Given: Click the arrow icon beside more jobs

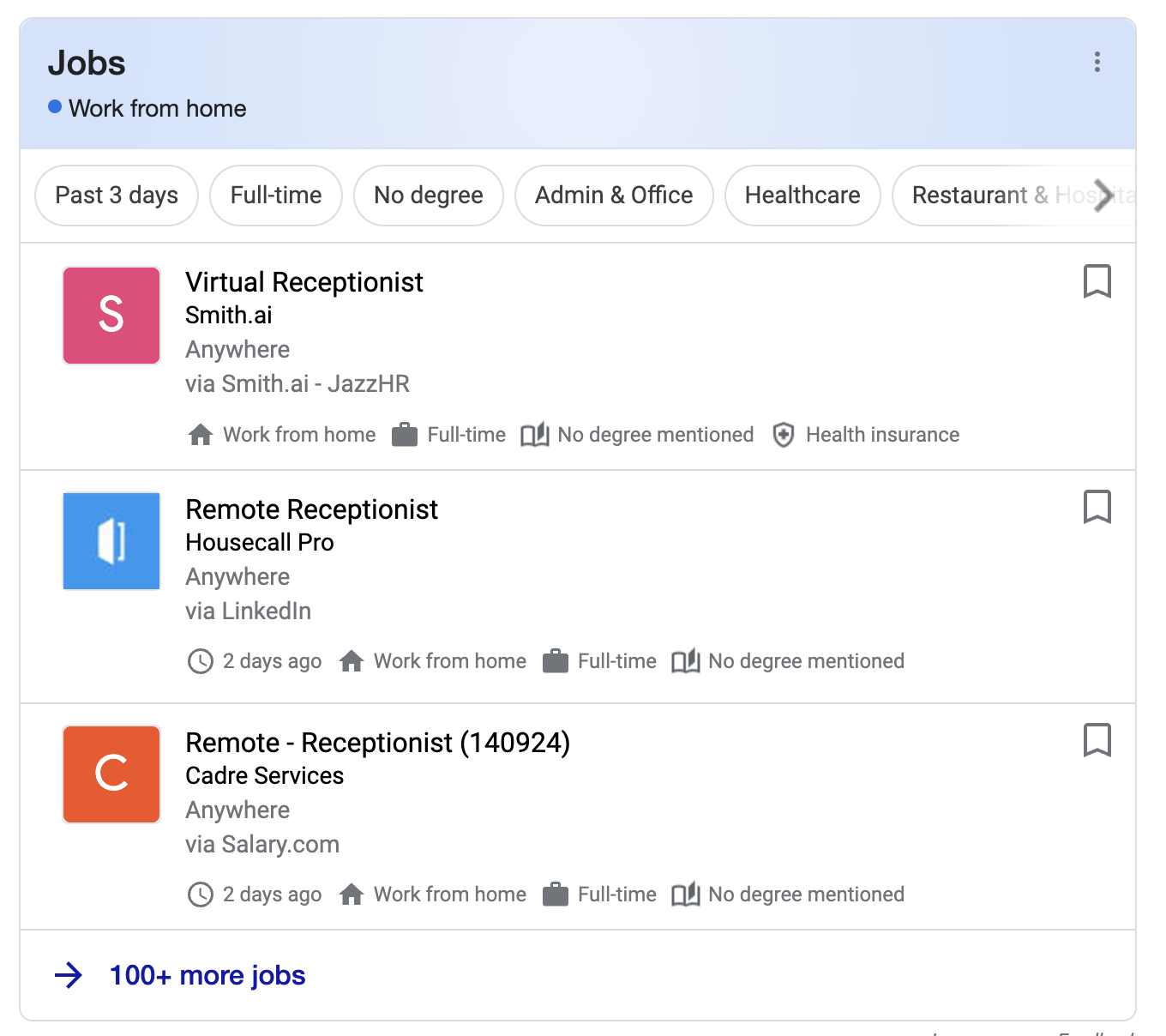Looking at the screenshot, I should (x=69, y=975).
